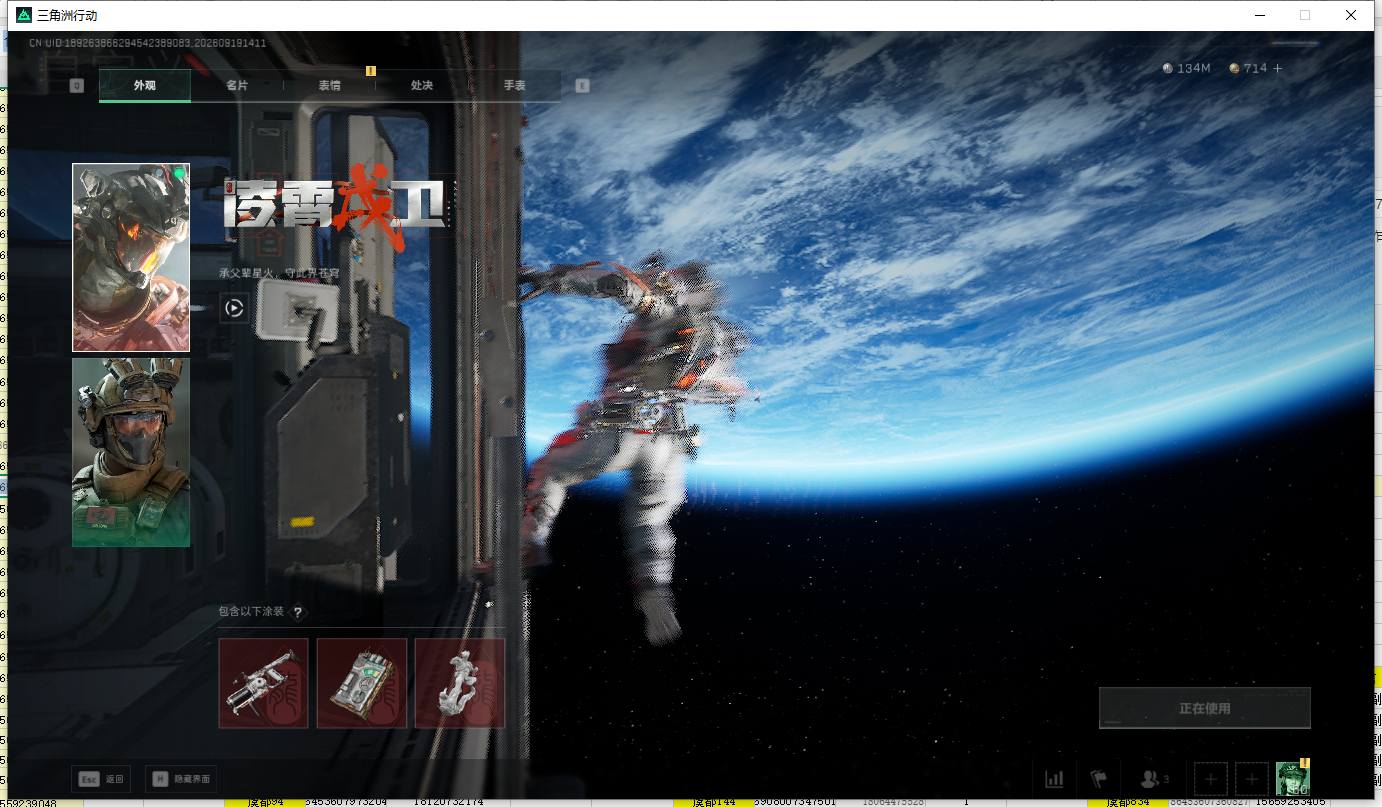This screenshot has width=1382, height=807.
Task: Select the red armored mecha skin portrait
Action: tap(131, 258)
